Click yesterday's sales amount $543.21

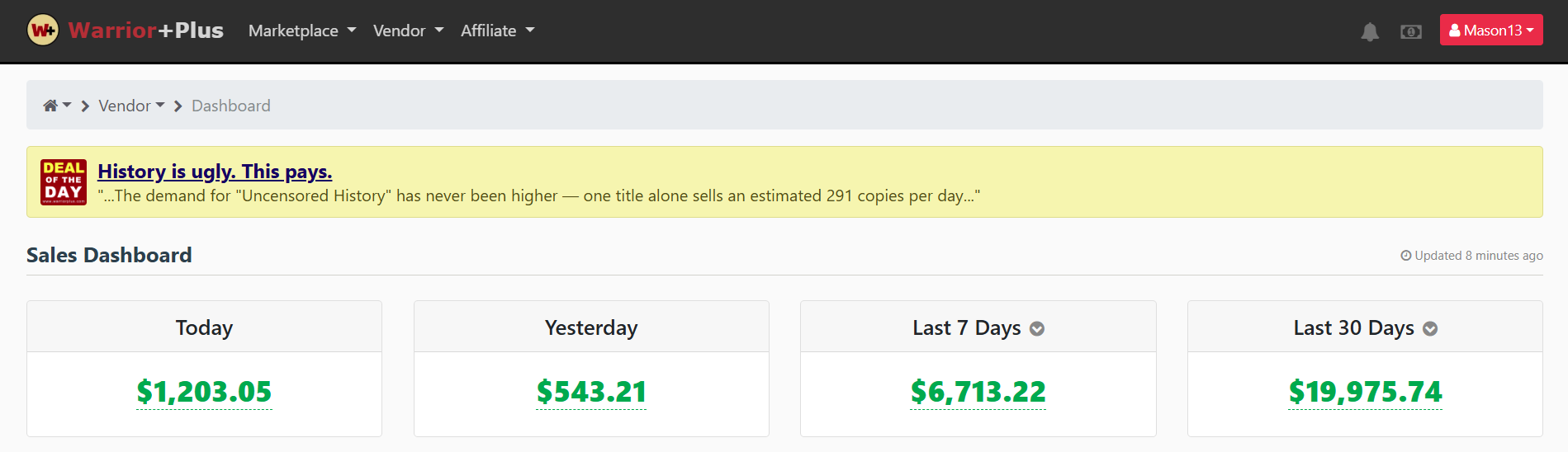click(x=591, y=392)
